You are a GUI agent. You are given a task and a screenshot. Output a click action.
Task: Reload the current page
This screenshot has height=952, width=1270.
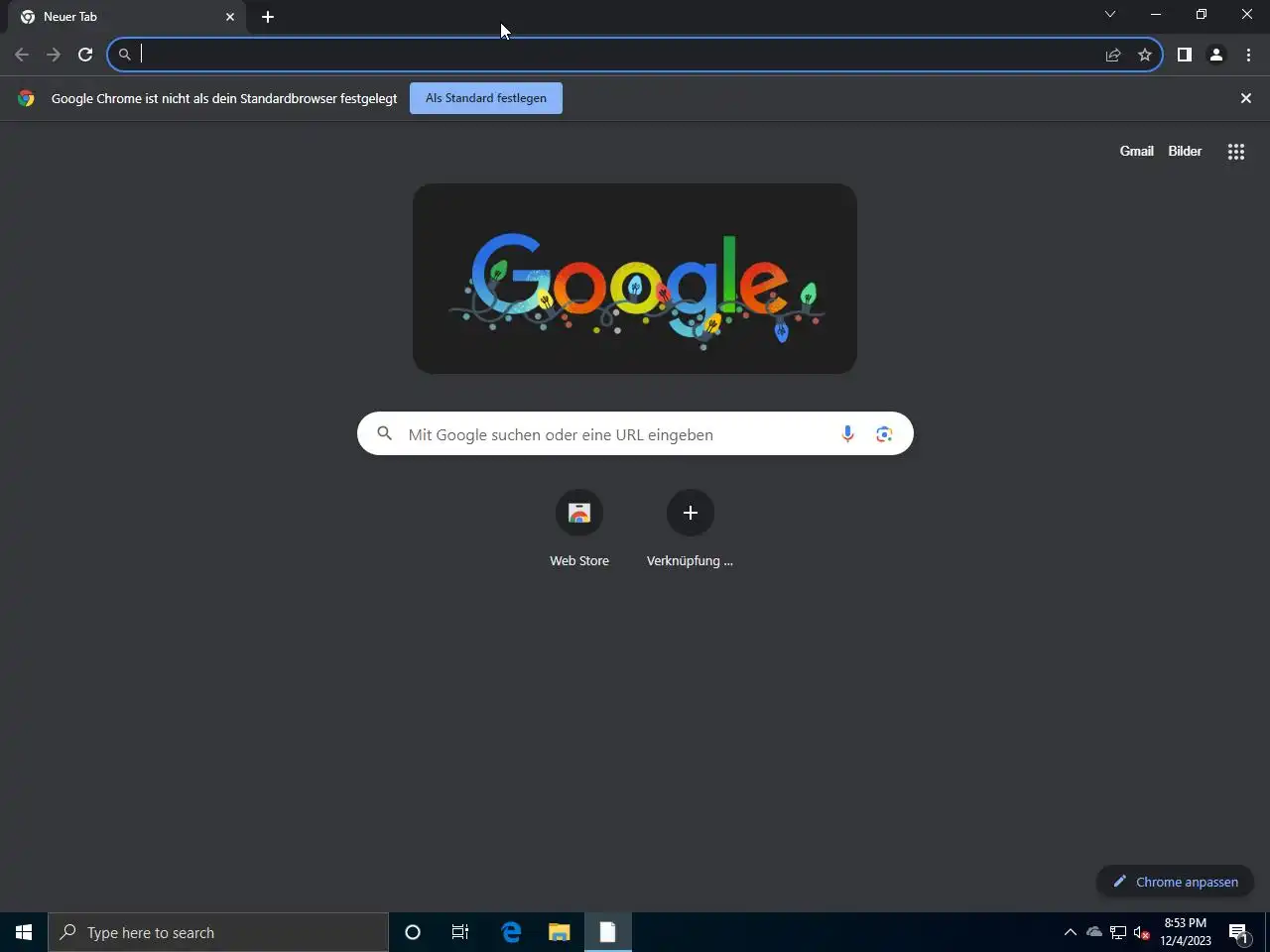tap(85, 55)
